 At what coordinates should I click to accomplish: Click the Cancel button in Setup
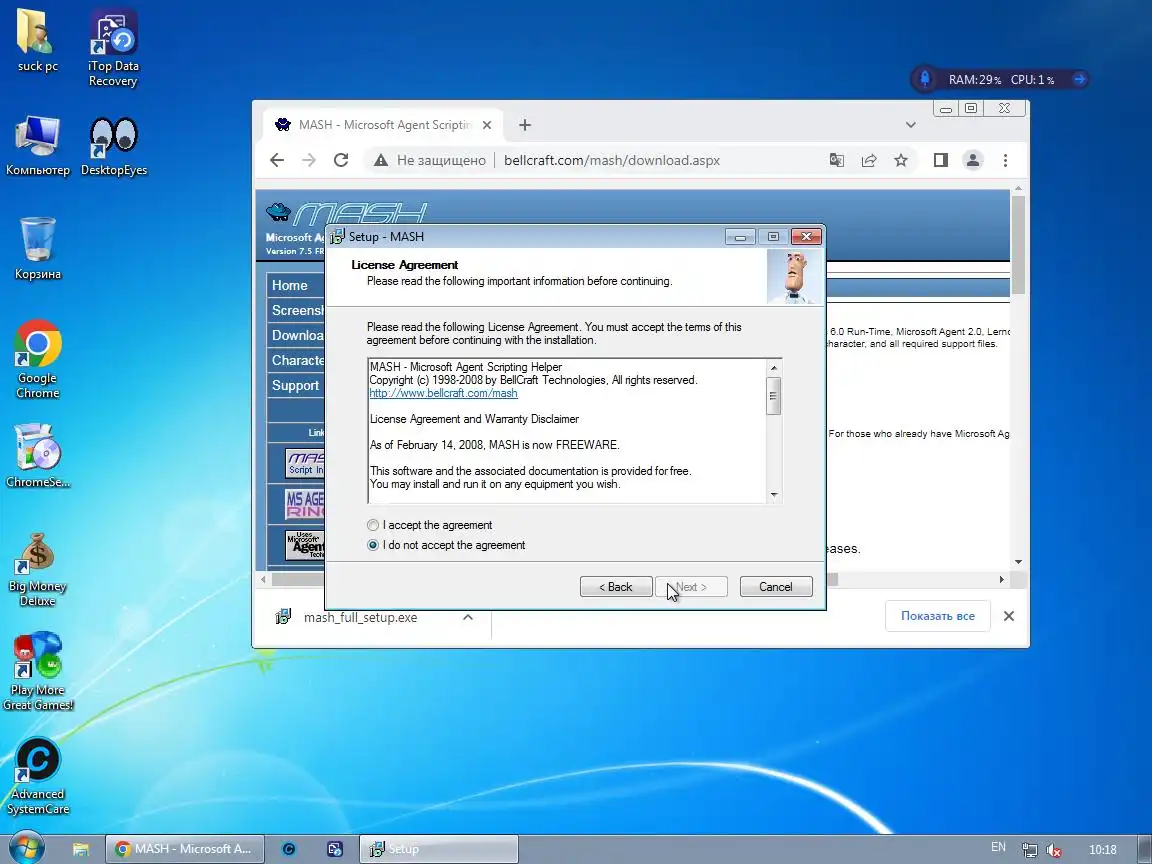coord(776,586)
